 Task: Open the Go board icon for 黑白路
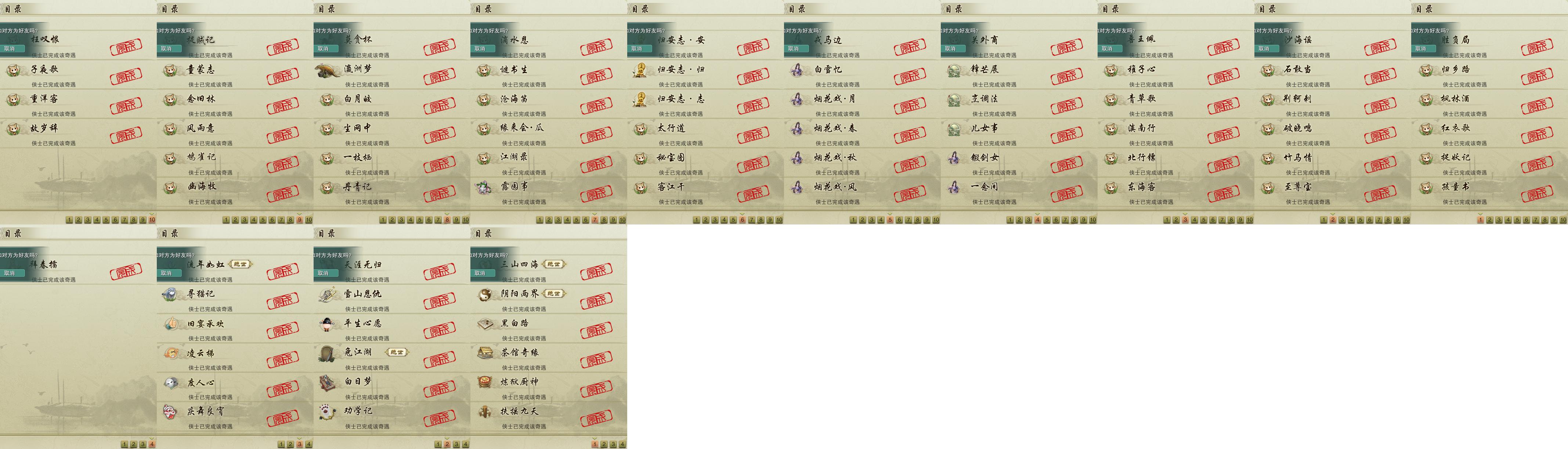pyautogui.click(x=484, y=324)
